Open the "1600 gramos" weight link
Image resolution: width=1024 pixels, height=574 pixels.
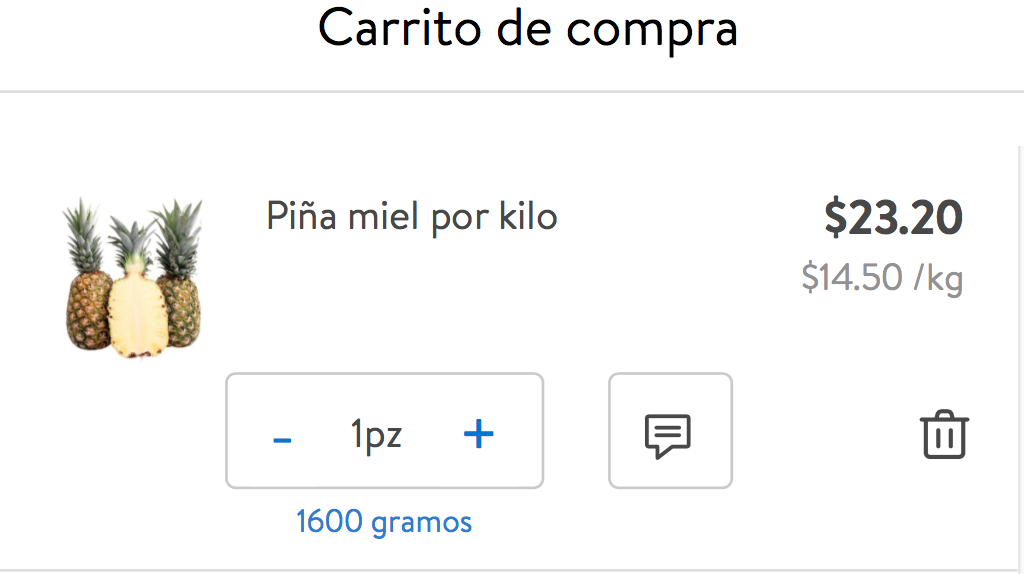pos(384,521)
